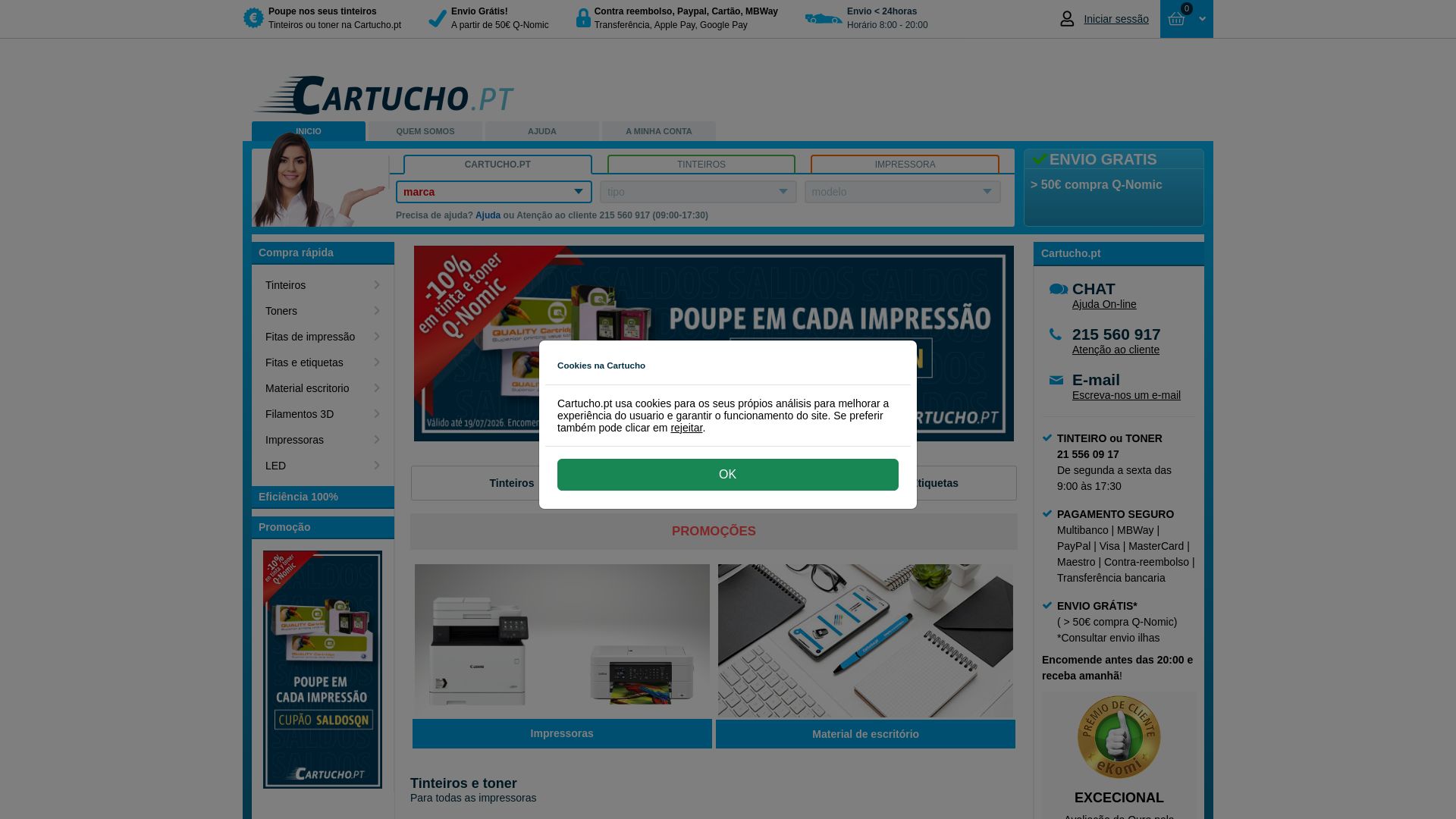Click the phone icon beside 215 560 917
The width and height of the screenshot is (1456, 819).
point(1056,334)
